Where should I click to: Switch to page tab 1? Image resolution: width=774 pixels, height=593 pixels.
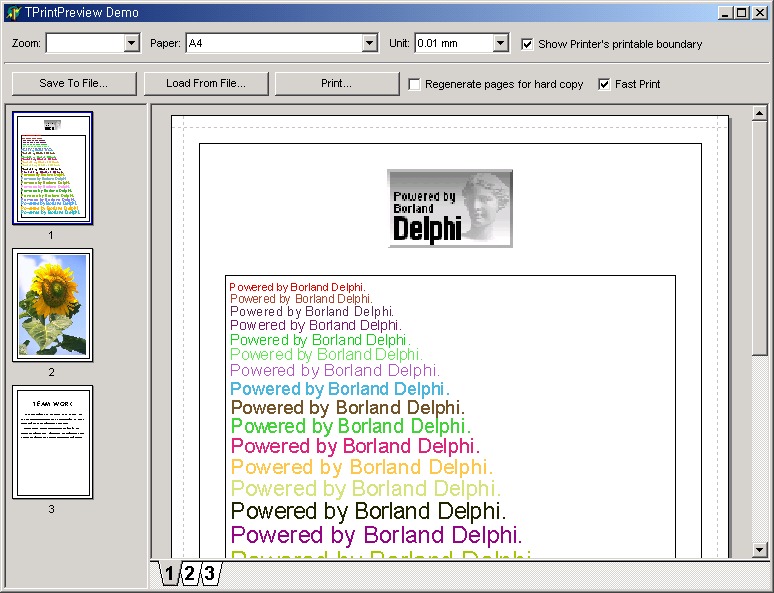(x=169, y=573)
